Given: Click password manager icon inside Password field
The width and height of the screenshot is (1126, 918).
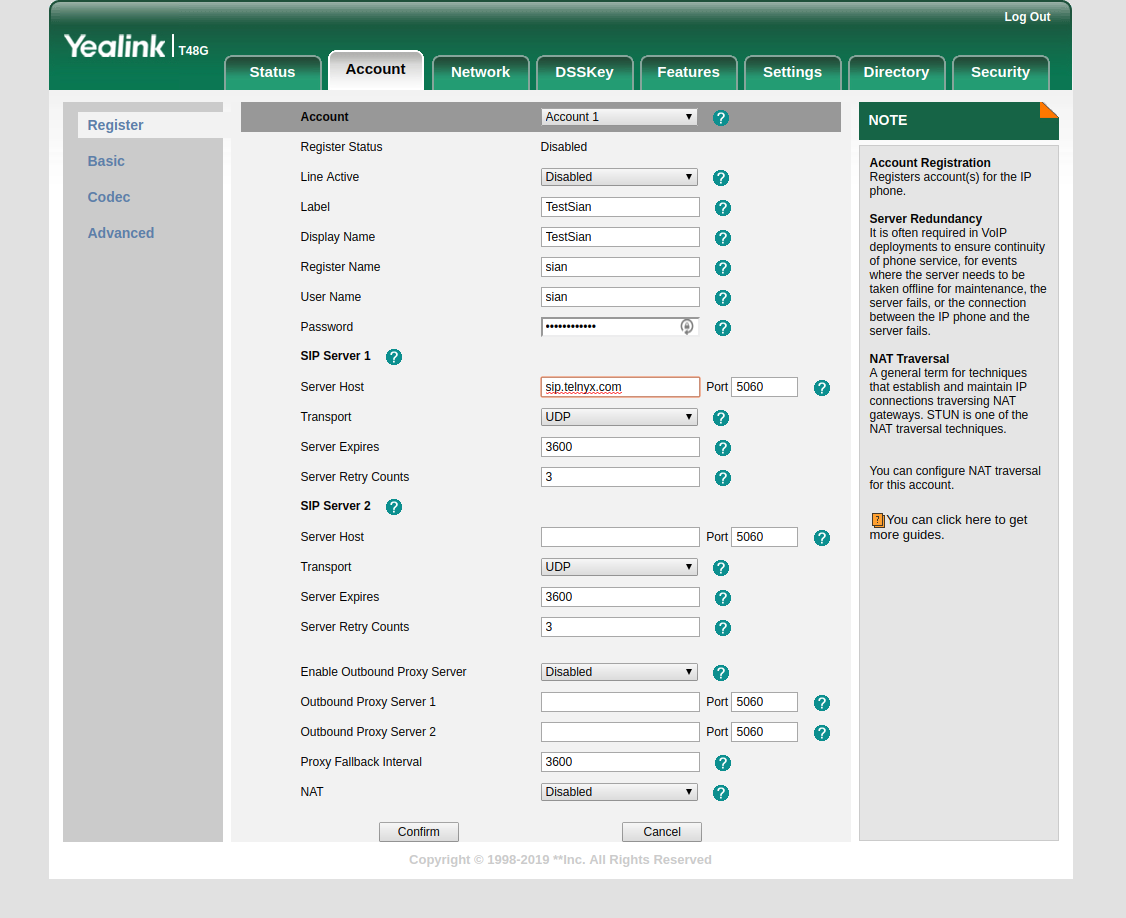Looking at the screenshot, I should 687,327.
